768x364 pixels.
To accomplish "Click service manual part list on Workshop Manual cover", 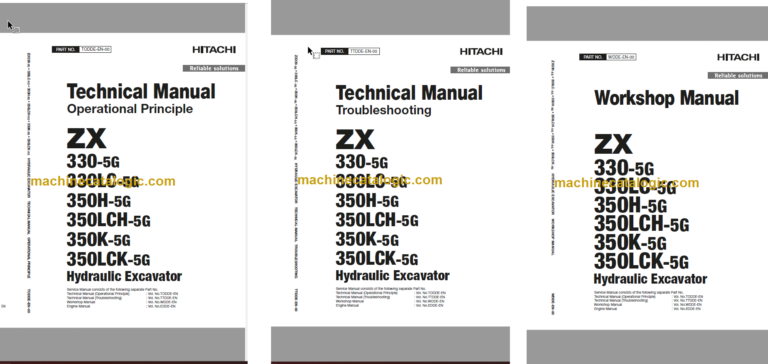I will (x=648, y=301).
